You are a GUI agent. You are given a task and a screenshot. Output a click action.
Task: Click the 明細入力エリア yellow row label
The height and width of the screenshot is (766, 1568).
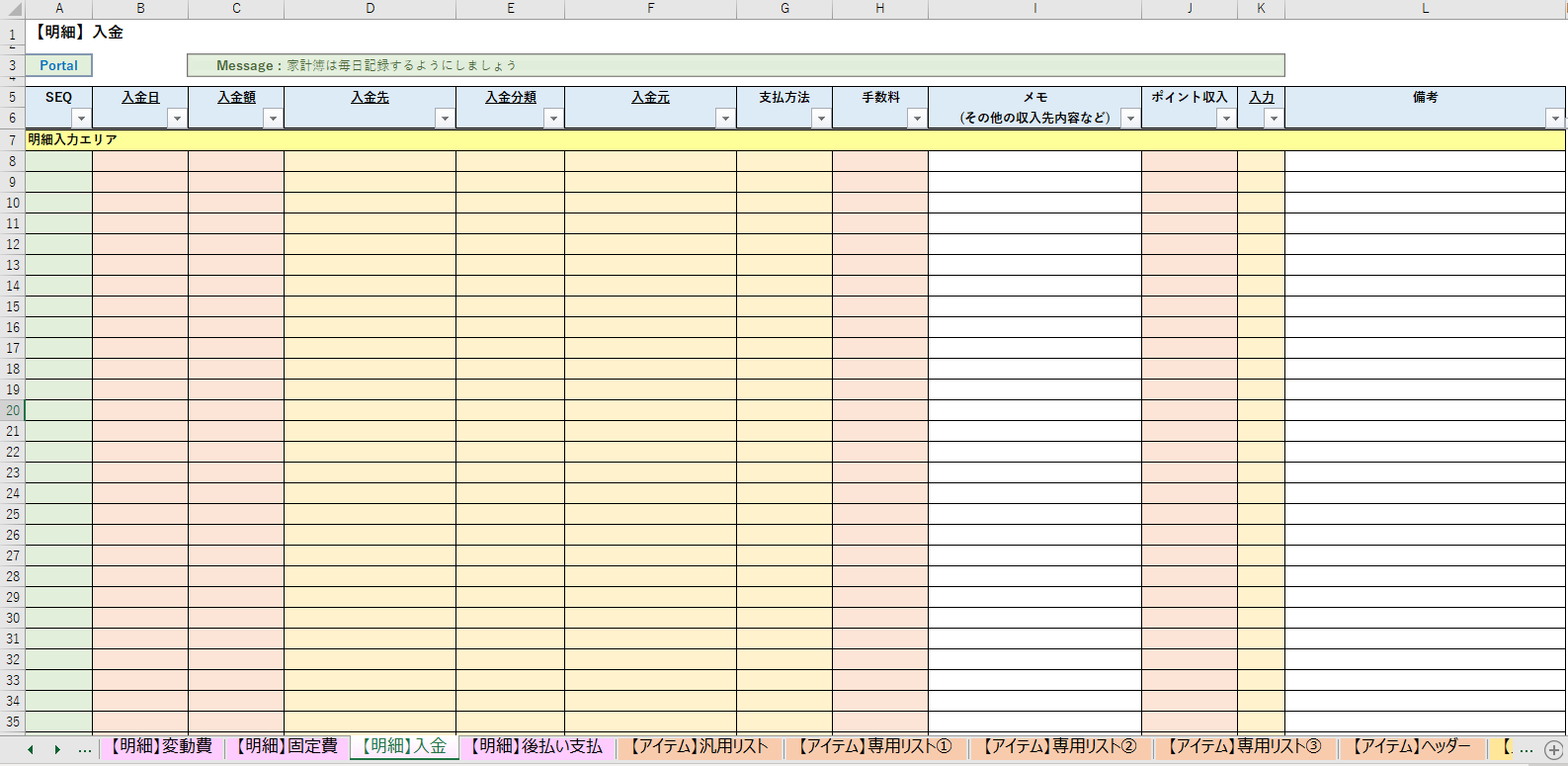72,140
